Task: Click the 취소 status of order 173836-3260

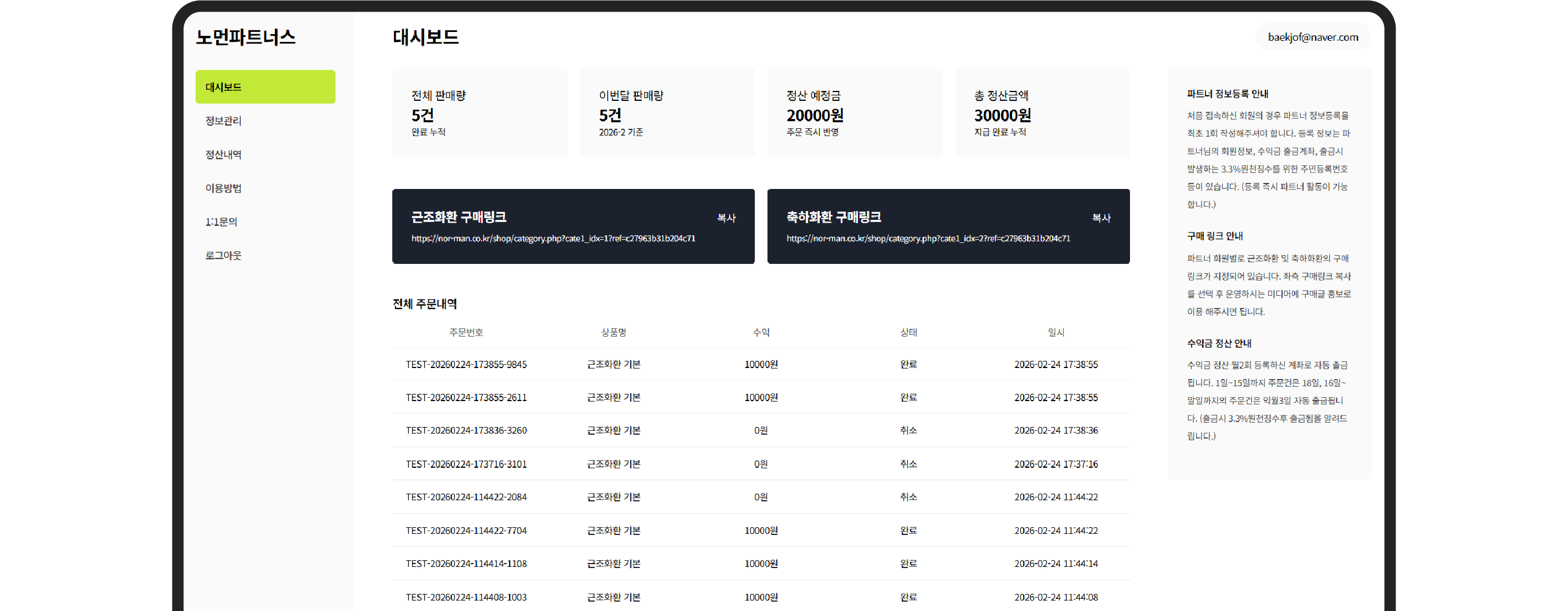Action: pyautogui.click(x=908, y=430)
